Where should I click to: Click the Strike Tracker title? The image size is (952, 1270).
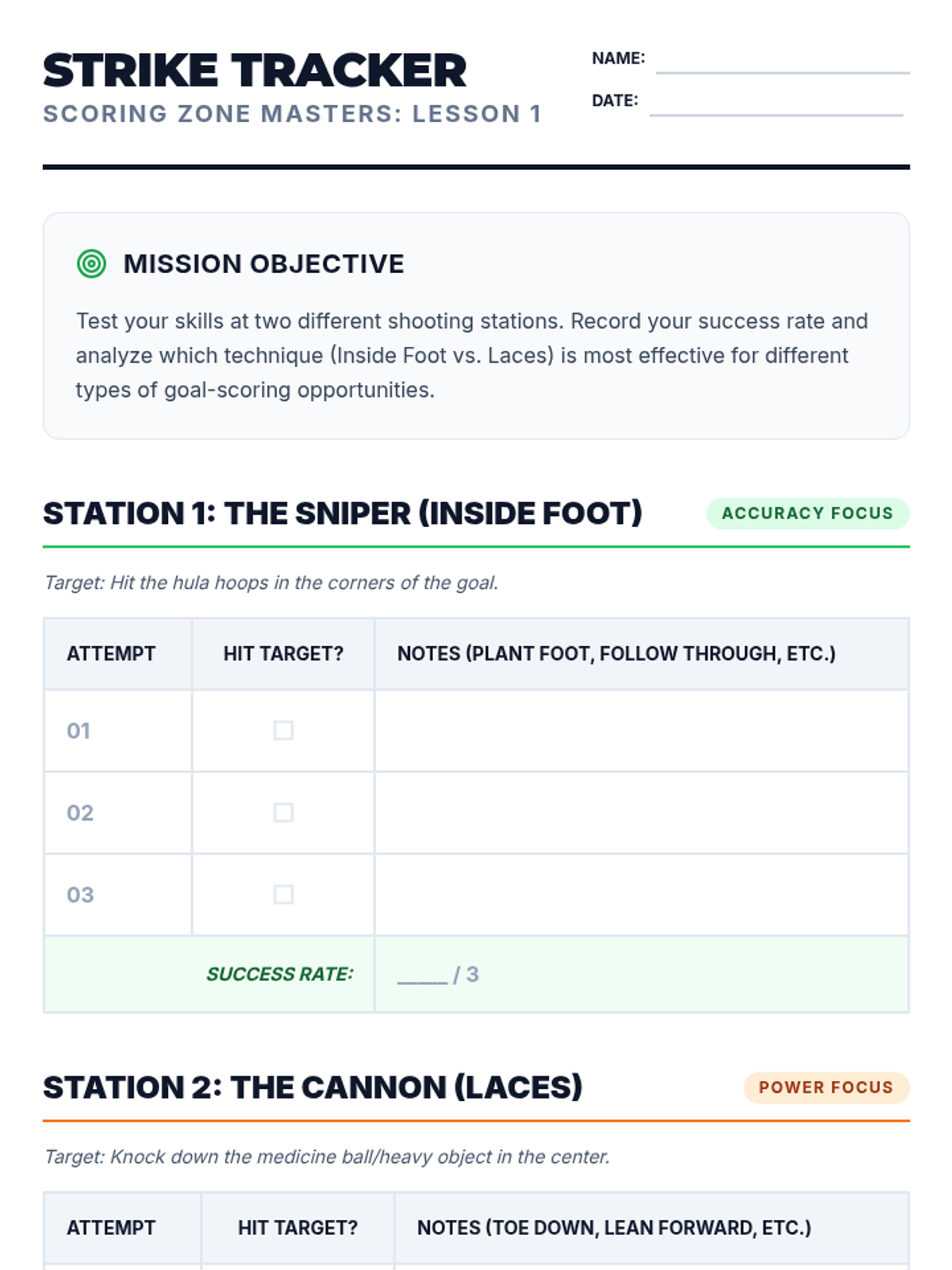point(255,71)
